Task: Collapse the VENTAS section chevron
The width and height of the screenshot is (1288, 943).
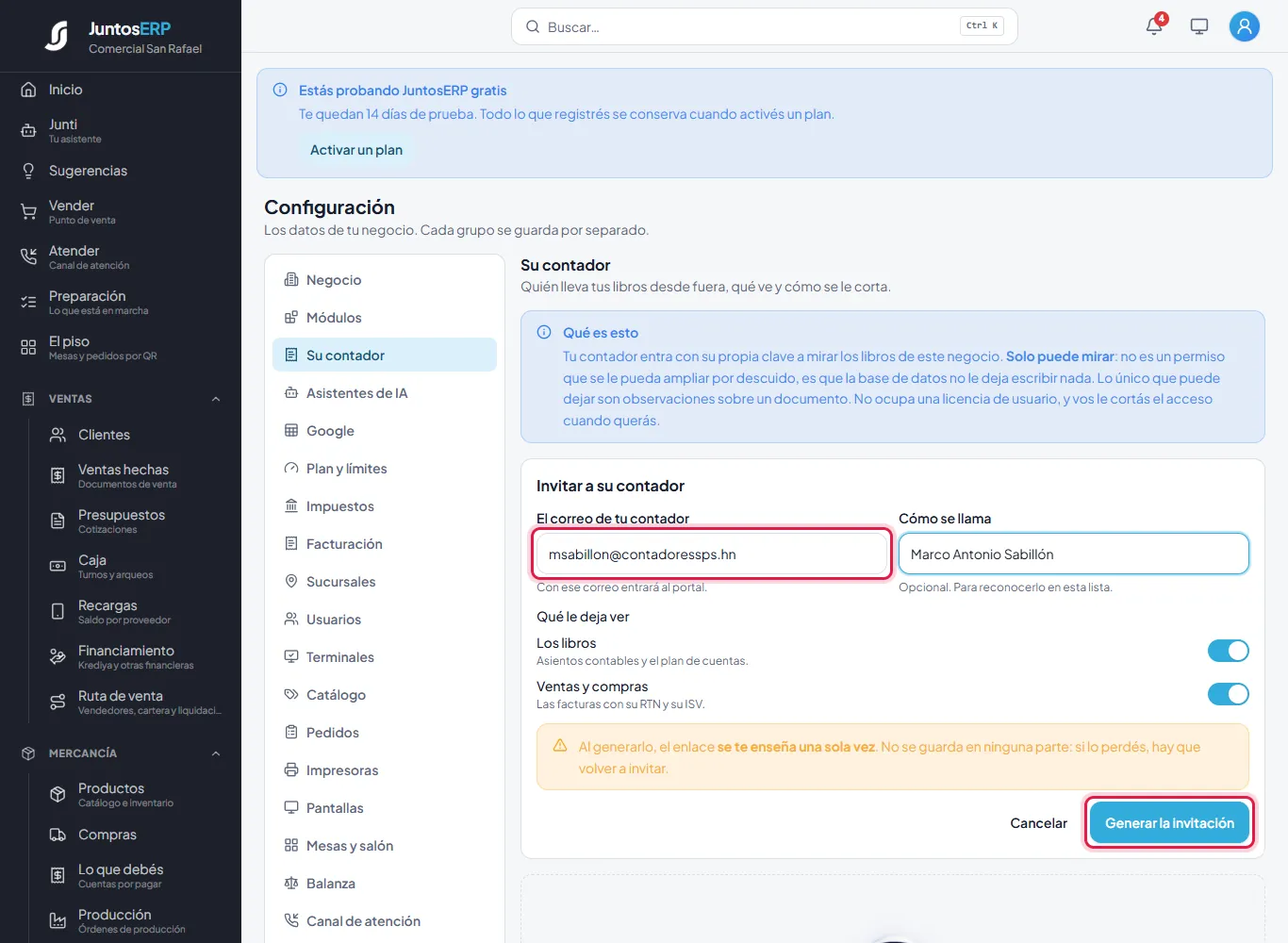Action: click(216, 399)
